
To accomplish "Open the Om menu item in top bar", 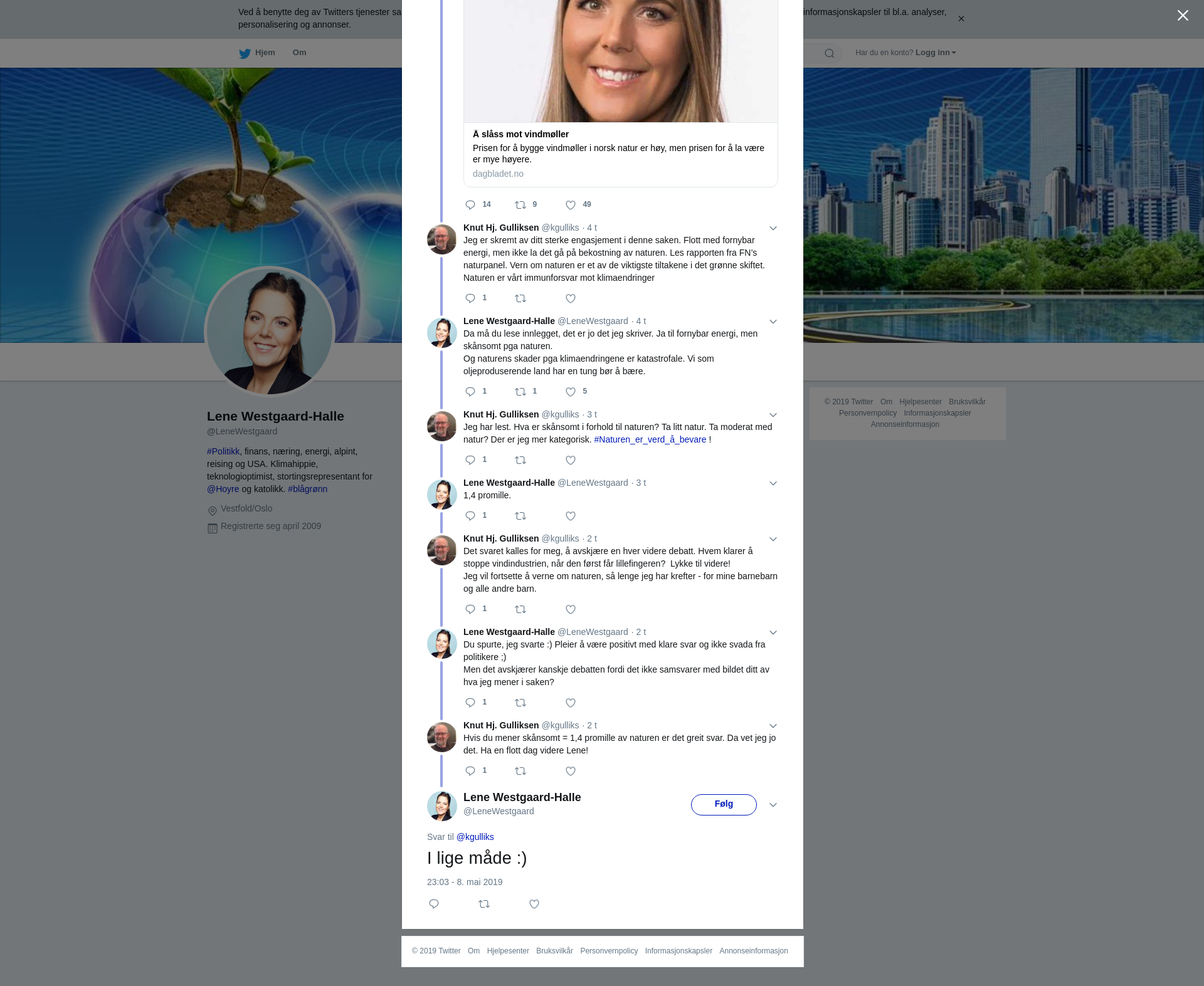I will (x=299, y=53).
